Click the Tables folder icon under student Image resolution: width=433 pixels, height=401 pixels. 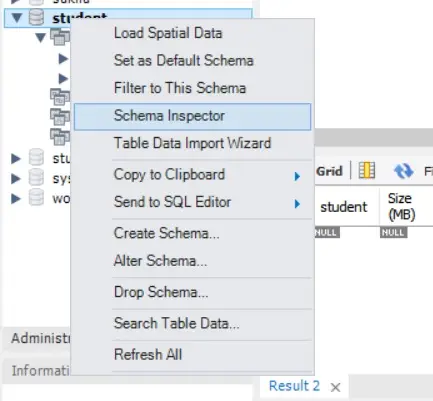click(x=60, y=37)
